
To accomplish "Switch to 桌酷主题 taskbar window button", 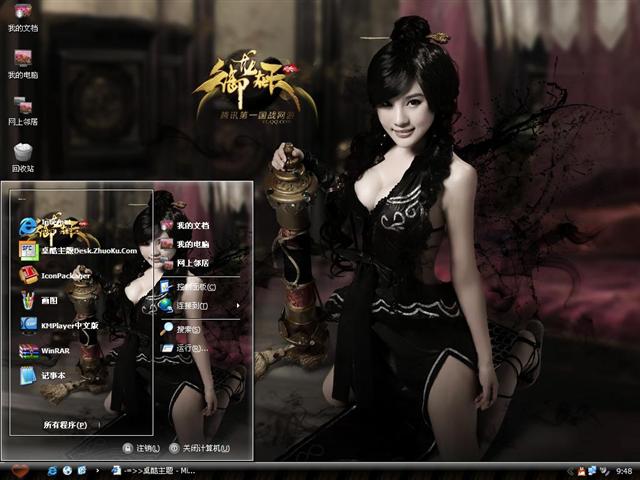I will click(x=153, y=471).
